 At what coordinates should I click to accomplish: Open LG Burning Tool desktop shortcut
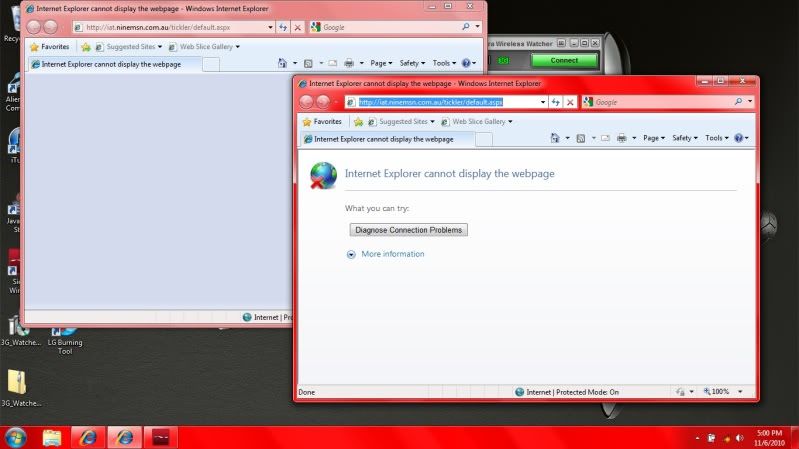point(65,339)
